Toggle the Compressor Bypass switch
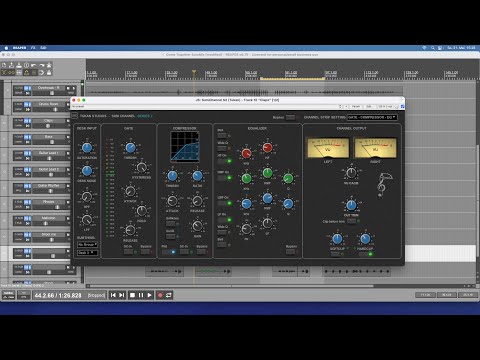480x360 pixels. tap(201, 252)
